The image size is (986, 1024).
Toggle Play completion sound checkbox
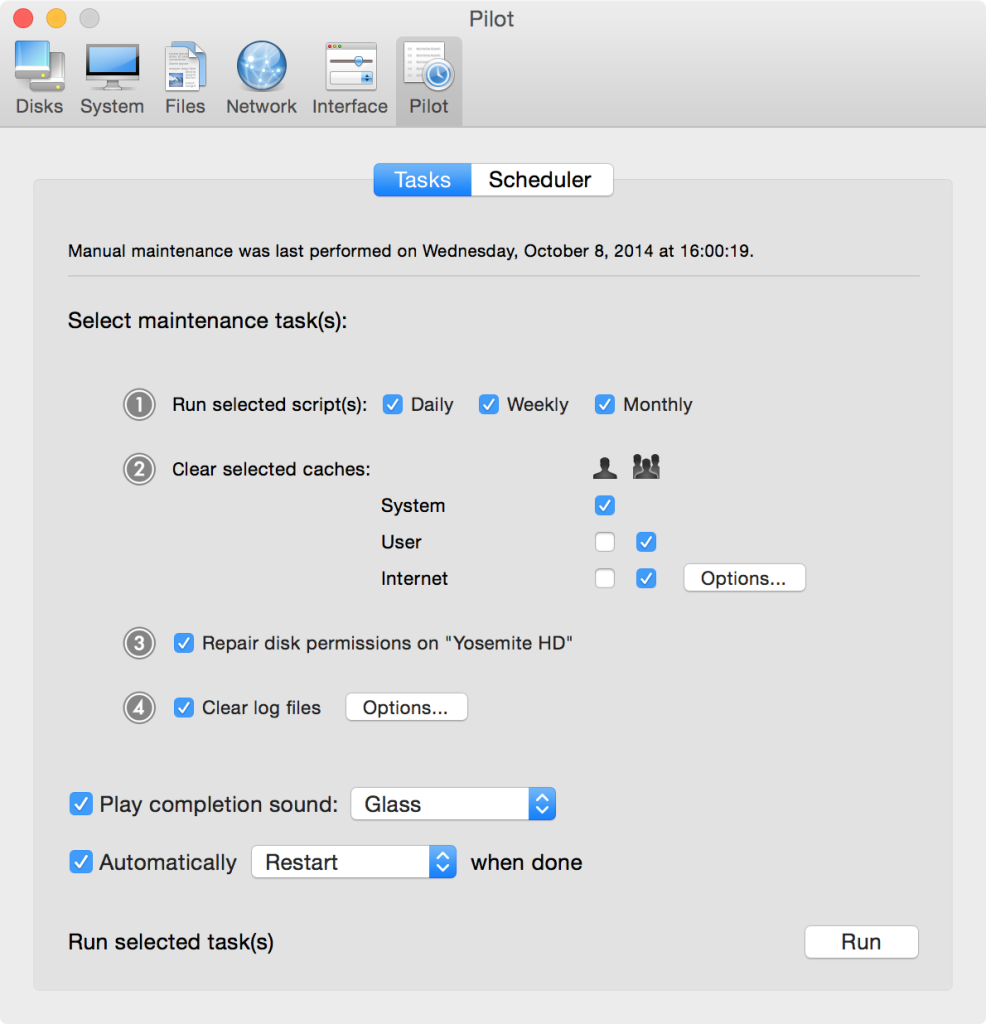click(x=81, y=804)
